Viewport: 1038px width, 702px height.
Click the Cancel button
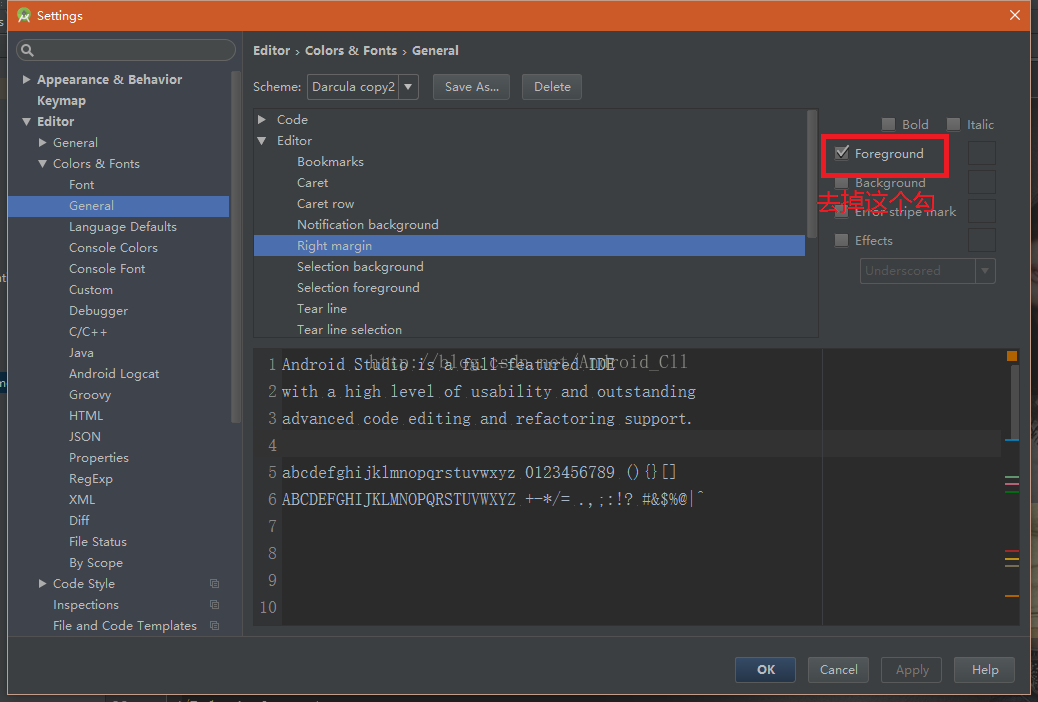pos(838,670)
